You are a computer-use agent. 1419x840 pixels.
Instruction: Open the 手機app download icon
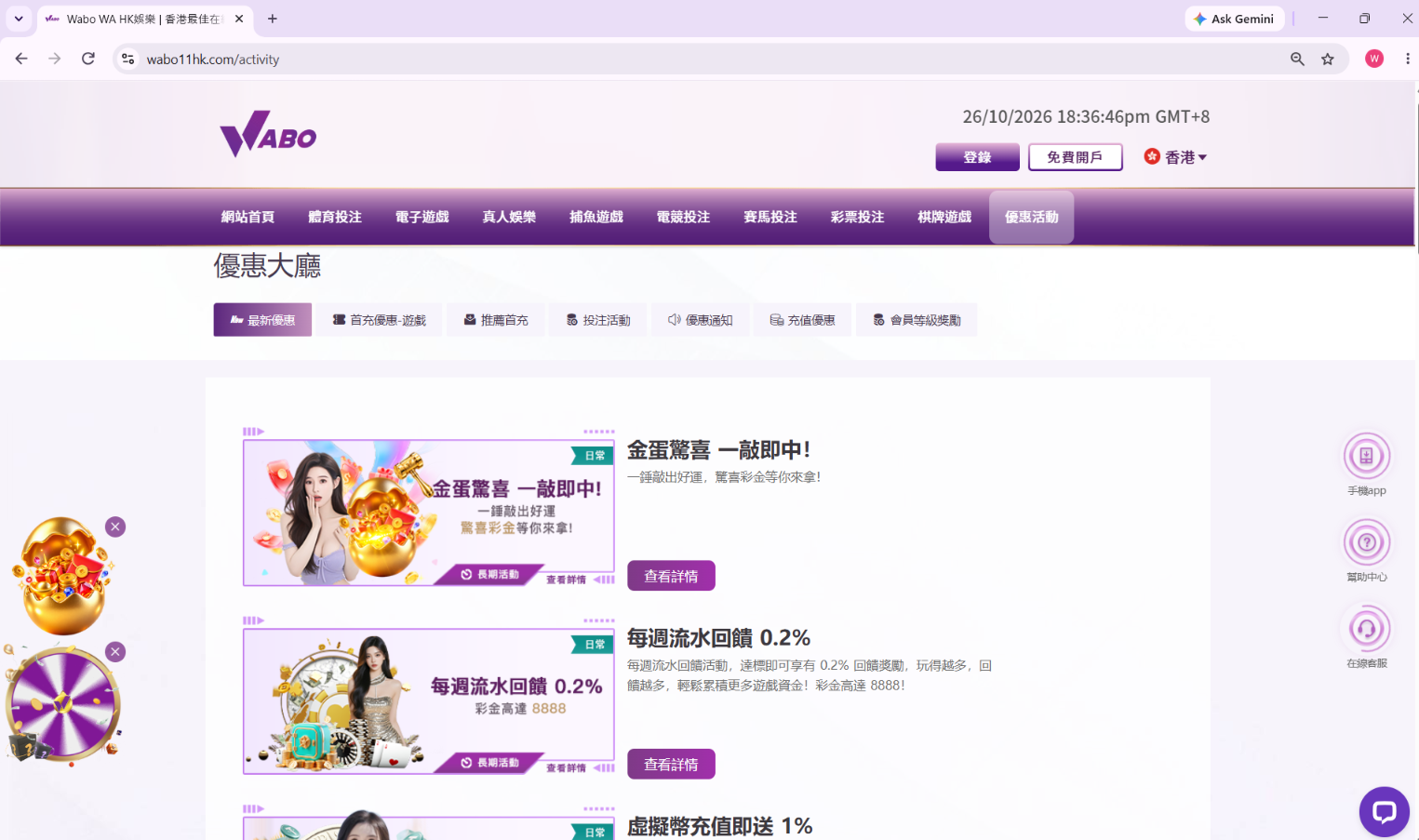point(1366,456)
